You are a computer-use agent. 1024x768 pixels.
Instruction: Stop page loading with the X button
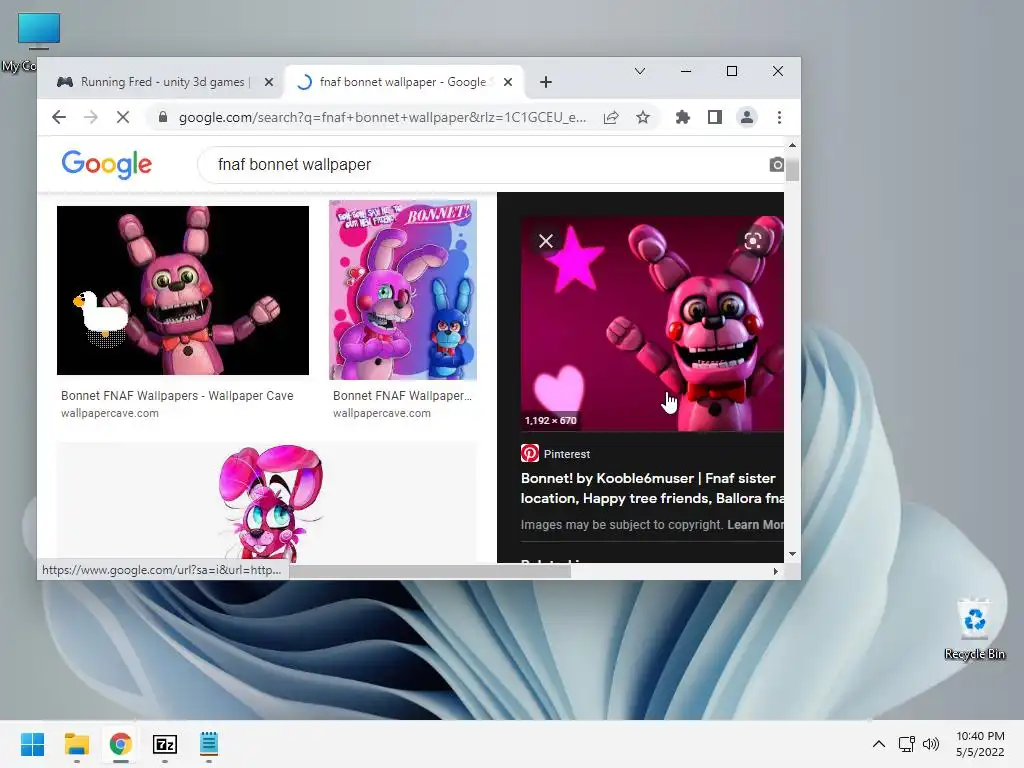[x=123, y=118]
